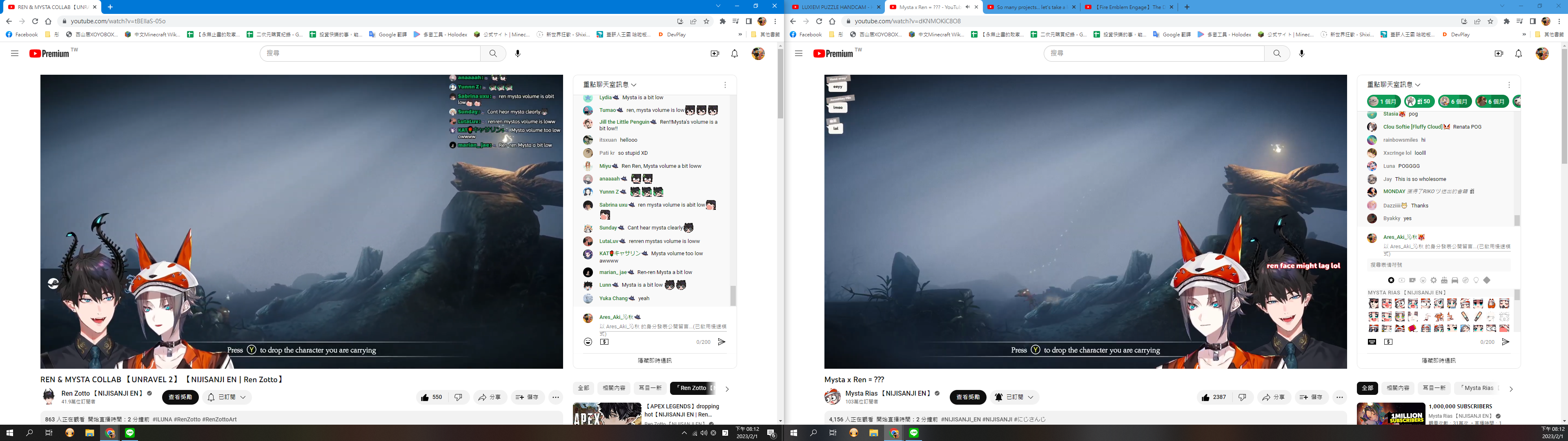The width and height of the screenshot is (1568, 441).
Task: Open chat options three-dot menu in left chat
Action: pos(725,85)
